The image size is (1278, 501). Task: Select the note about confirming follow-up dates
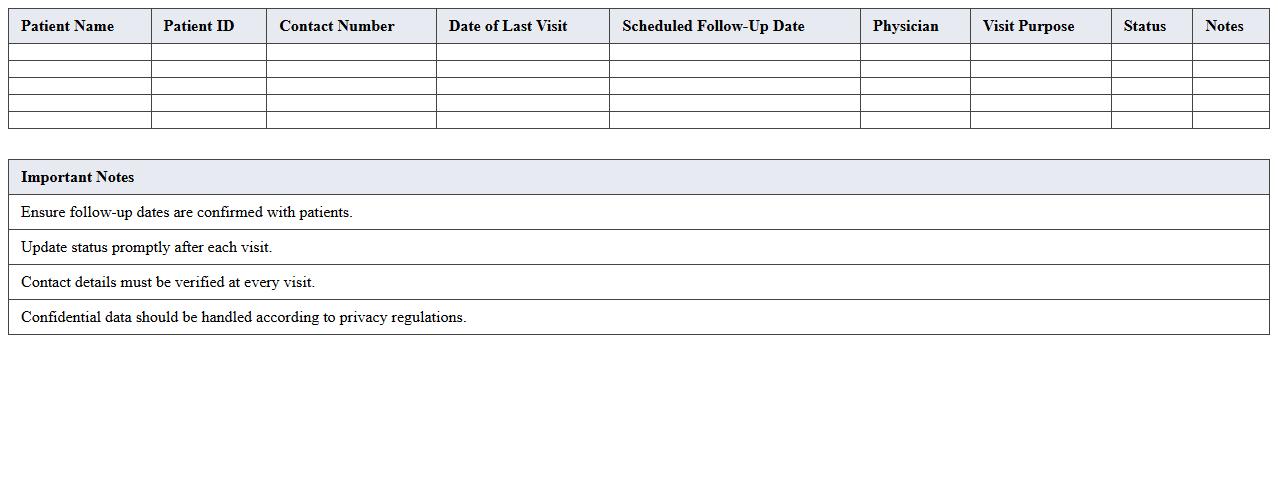pyautogui.click(x=187, y=212)
